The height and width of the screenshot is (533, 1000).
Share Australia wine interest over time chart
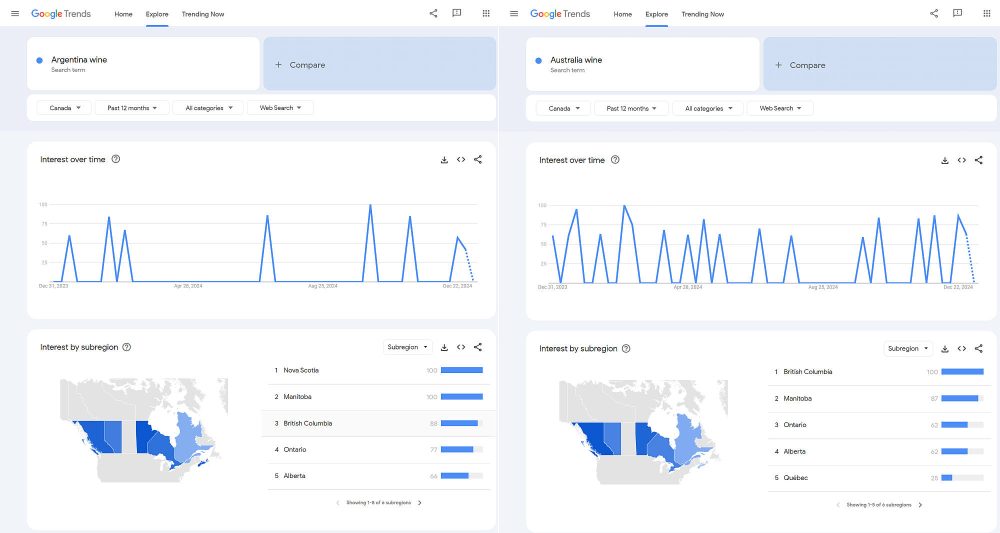click(978, 161)
